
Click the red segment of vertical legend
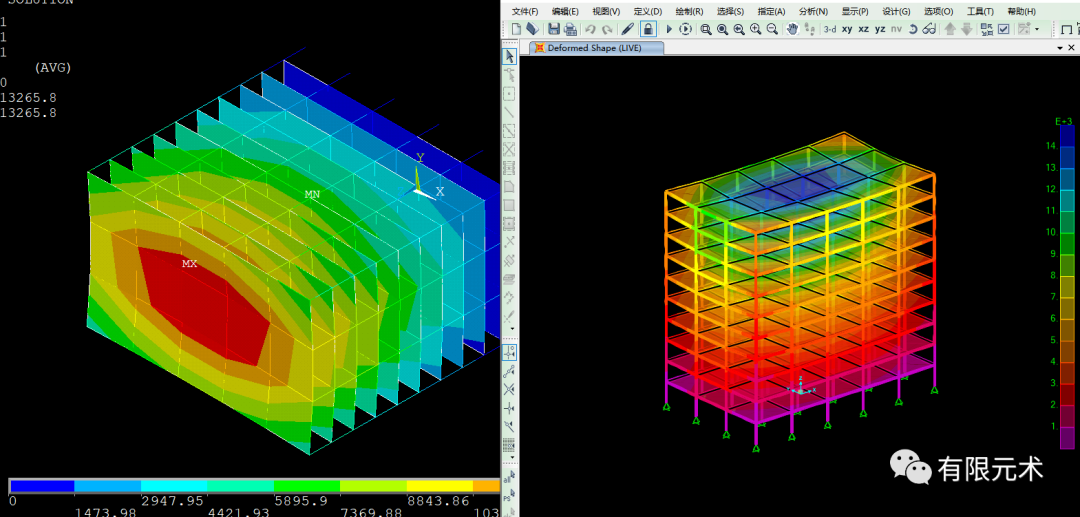coord(1066,394)
